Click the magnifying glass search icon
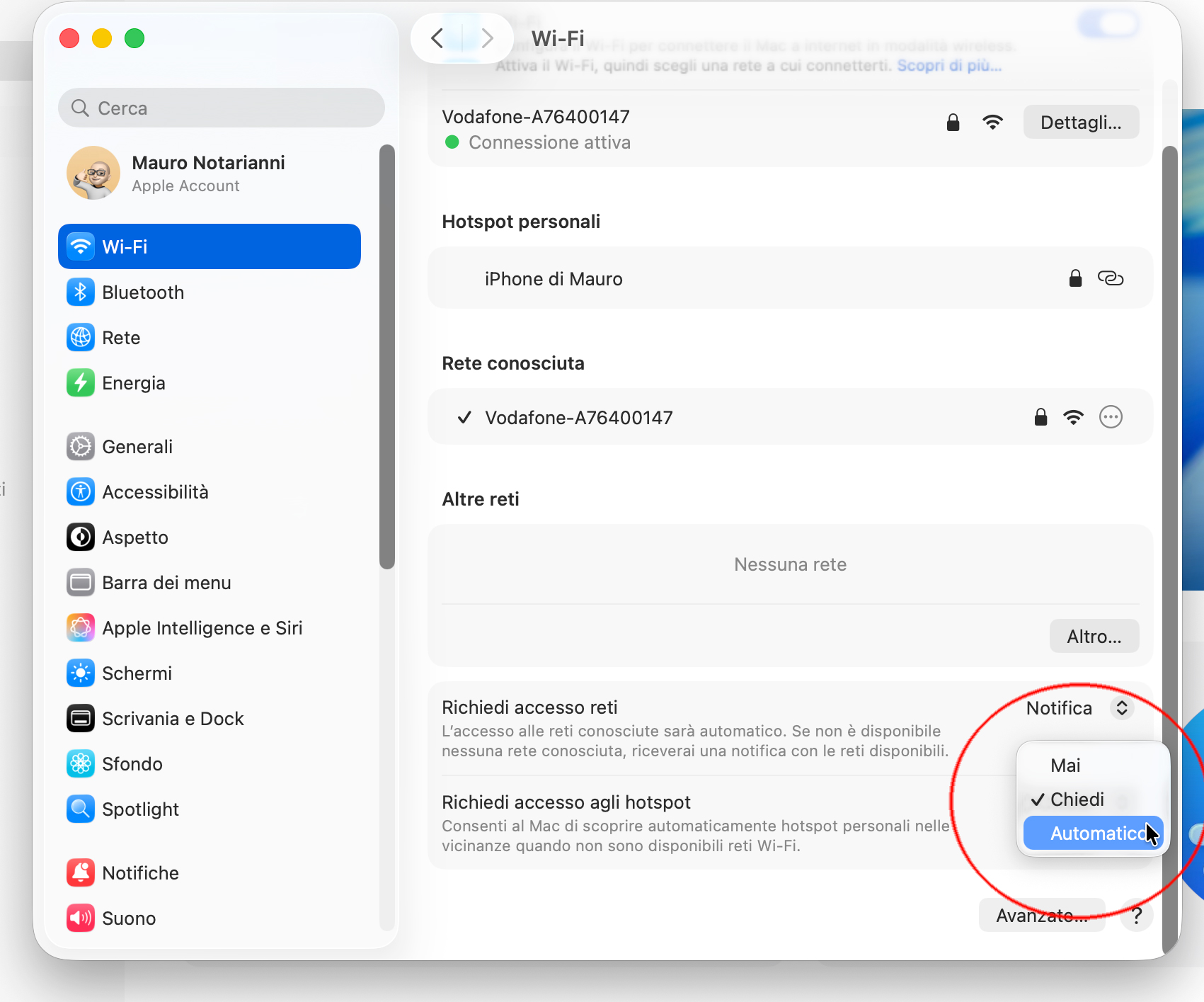Viewport: 1204px width, 1002px height. (x=81, y=108)
